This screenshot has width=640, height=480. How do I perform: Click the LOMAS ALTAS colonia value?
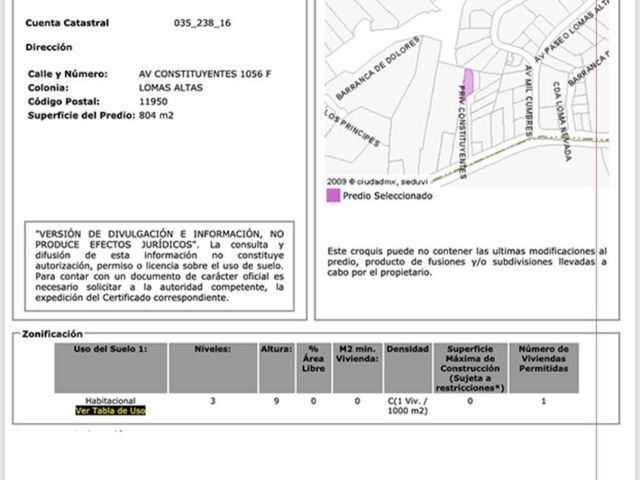point(171,88)
